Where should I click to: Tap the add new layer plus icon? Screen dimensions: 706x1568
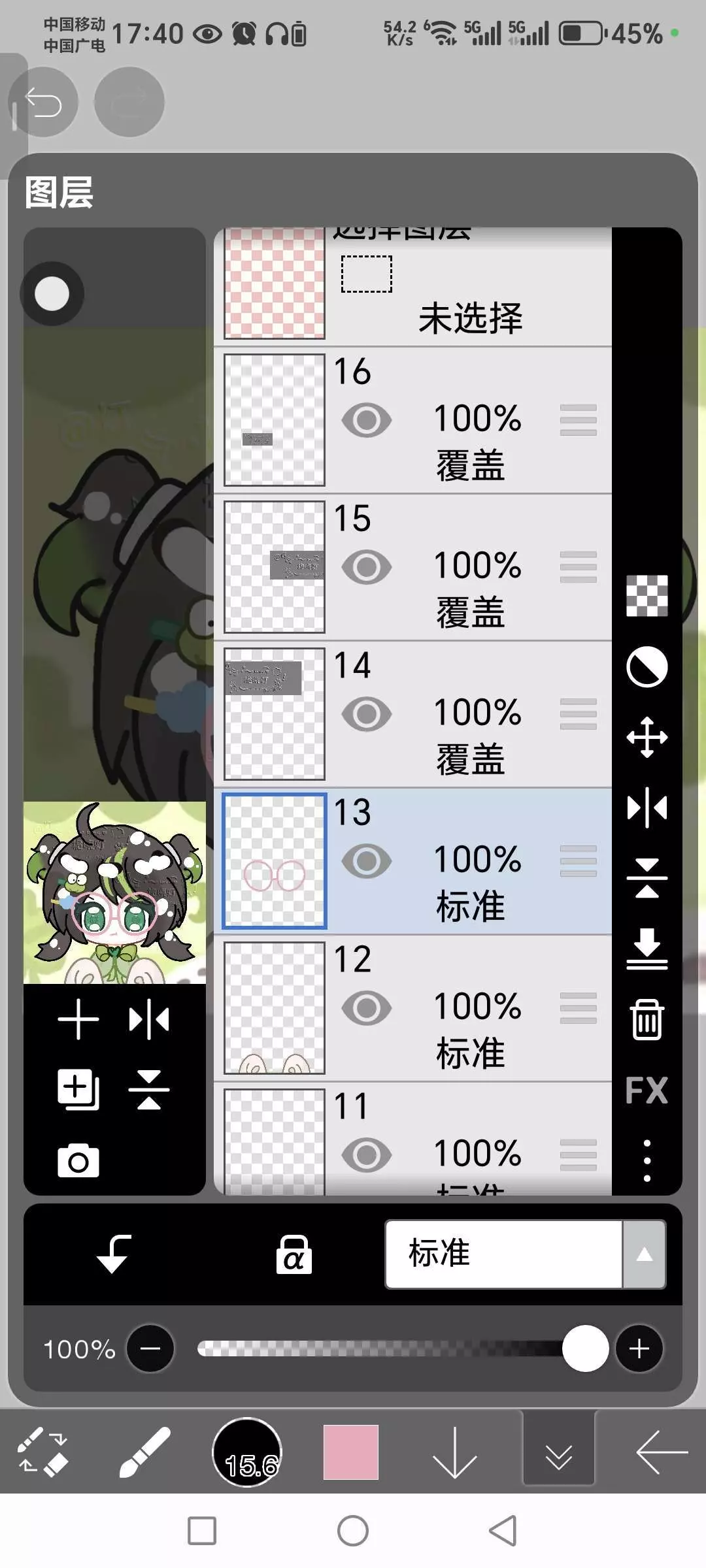[78, 1019]
